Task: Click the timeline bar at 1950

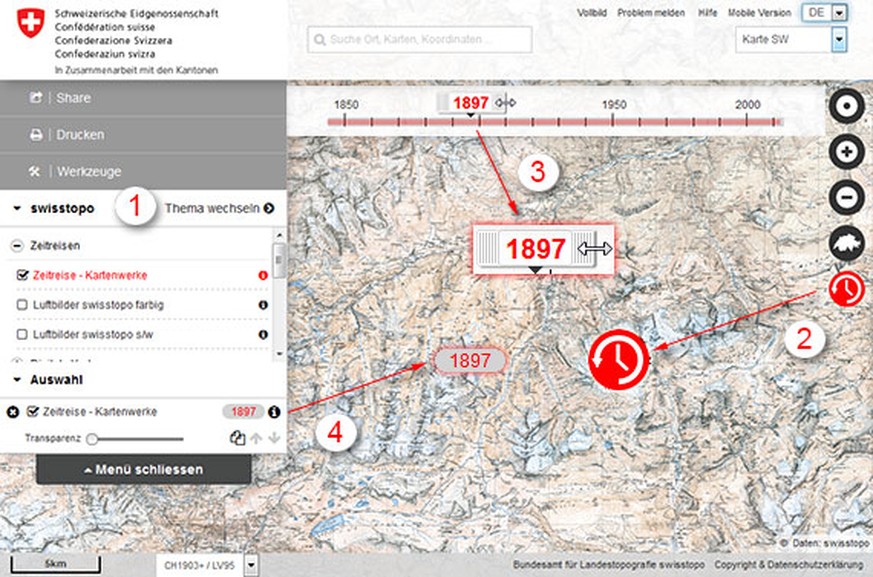Action: coord(613,121)
